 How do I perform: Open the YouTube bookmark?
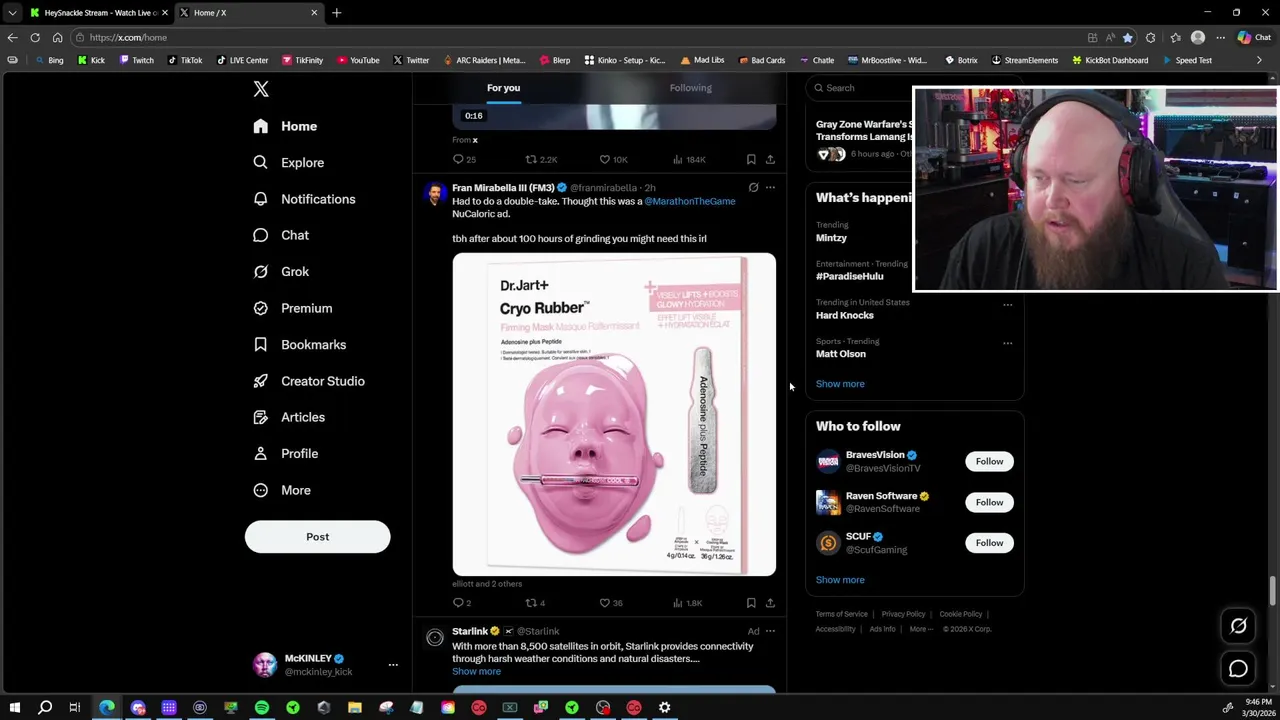pos(359,60)
